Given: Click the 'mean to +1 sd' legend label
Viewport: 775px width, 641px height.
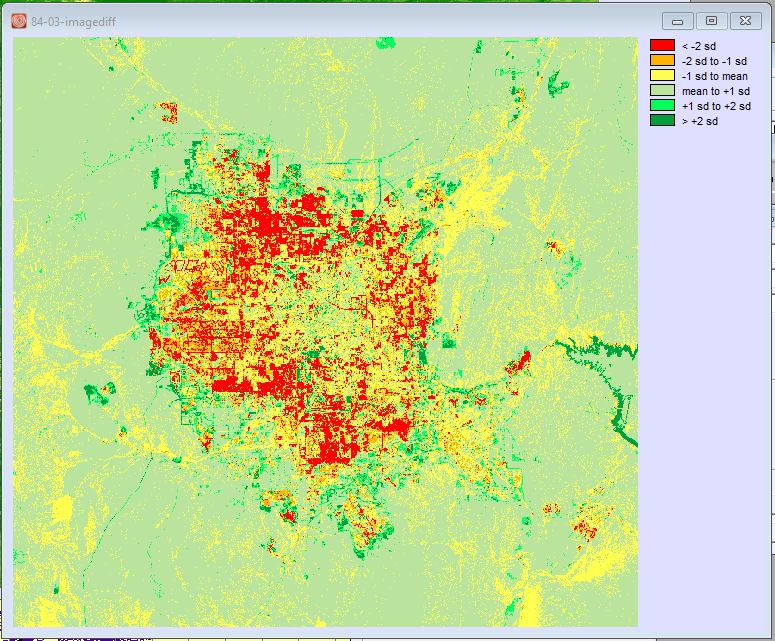Looking at the screenshot, I should [x=716, y=91].
